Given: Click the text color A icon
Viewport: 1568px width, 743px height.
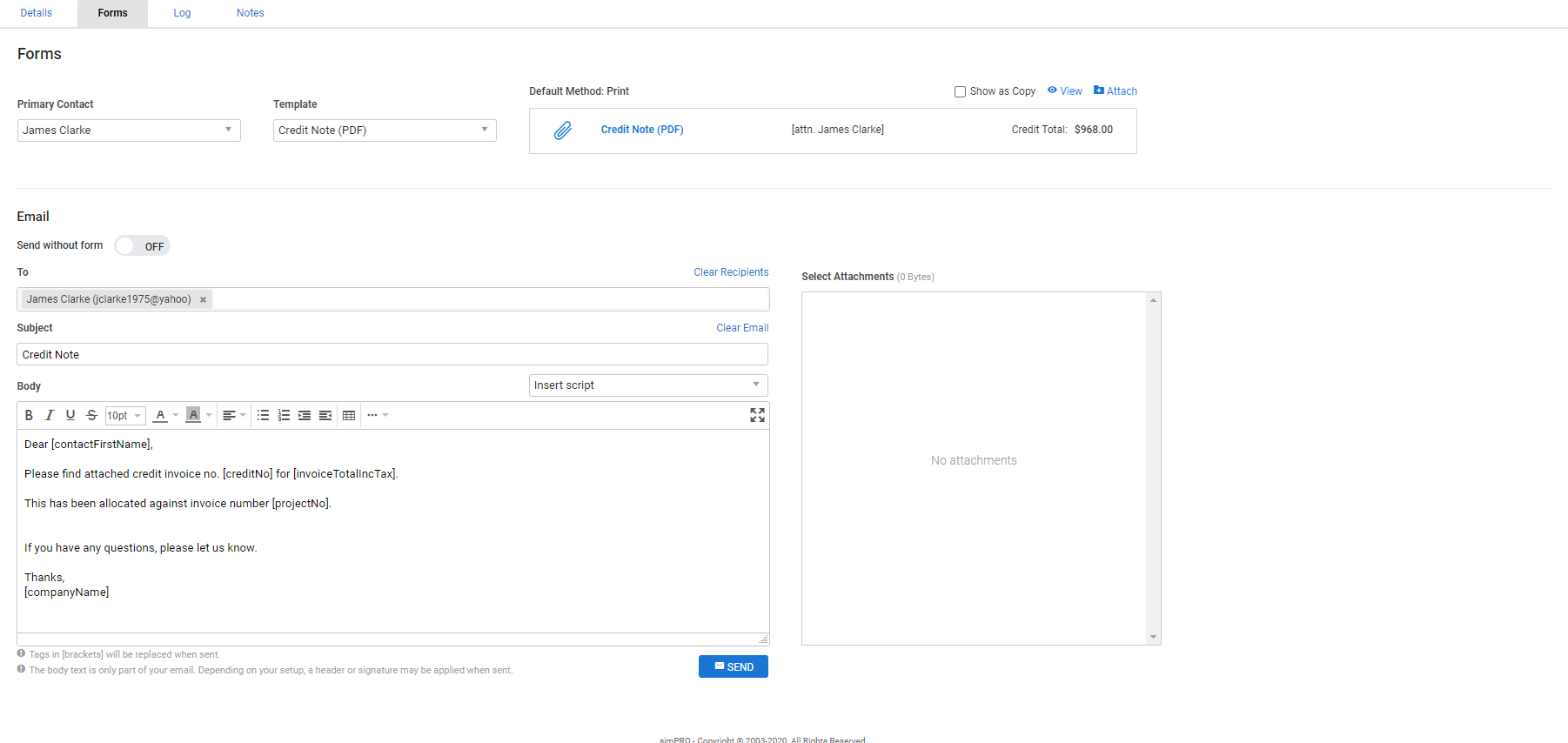Looking at the screenshot, I should click(x=160, y=416).
